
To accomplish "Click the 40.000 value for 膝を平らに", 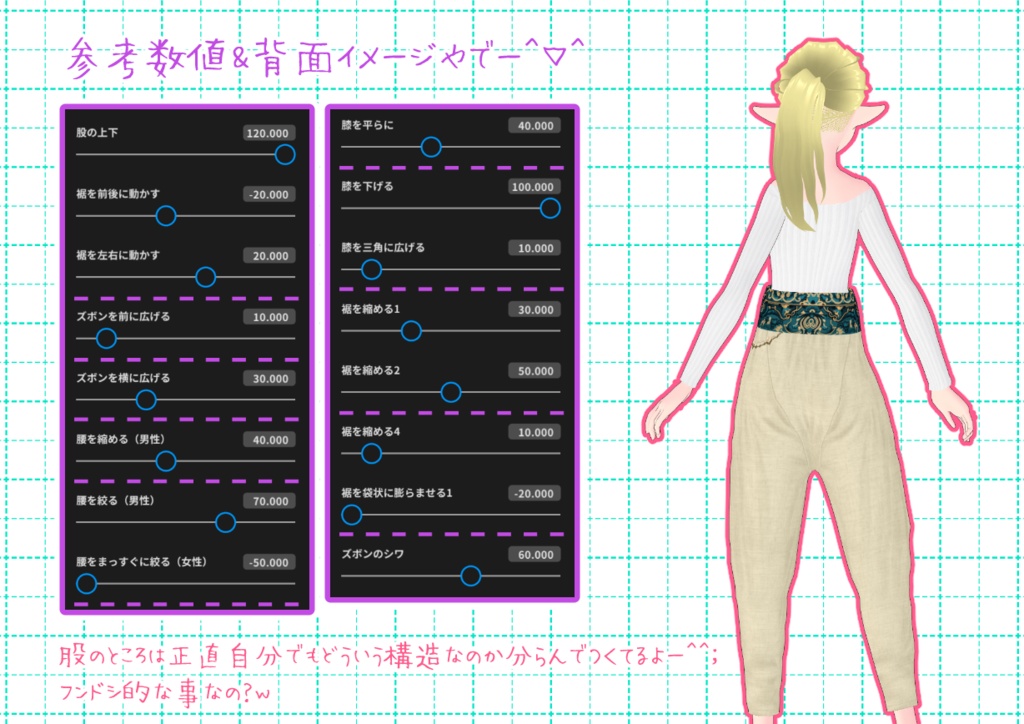I will click(x=535, y=126).
